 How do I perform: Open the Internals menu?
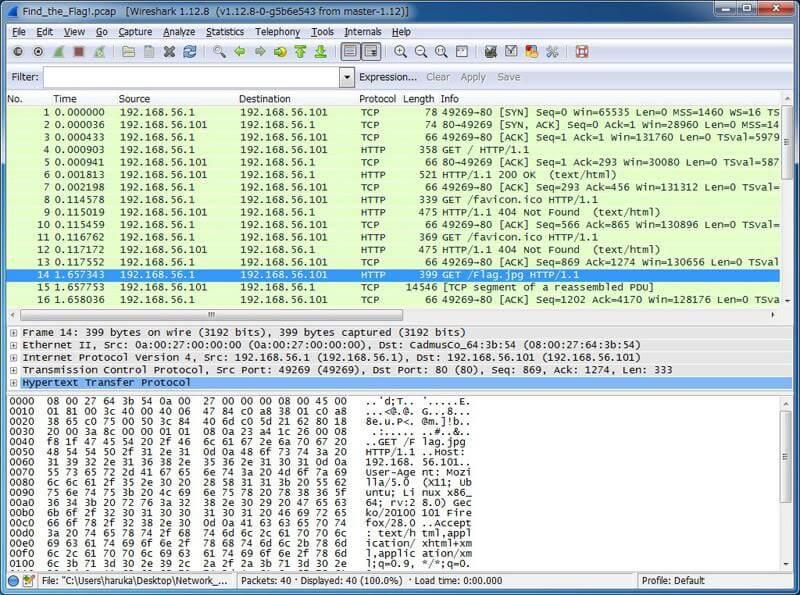click(363, 32)
